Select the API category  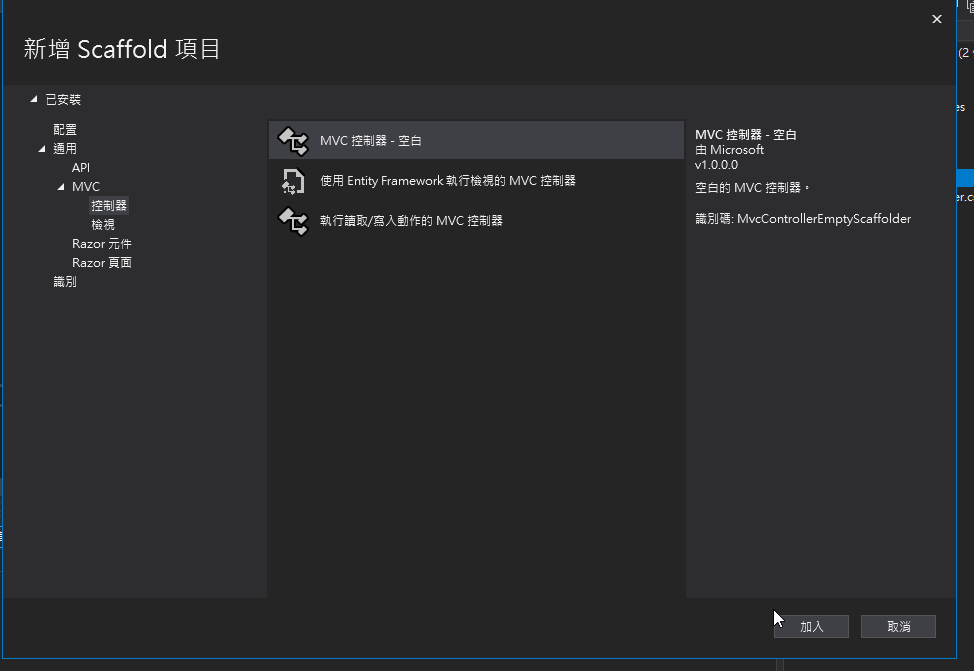pyautogui.click(x=81, y=168)
